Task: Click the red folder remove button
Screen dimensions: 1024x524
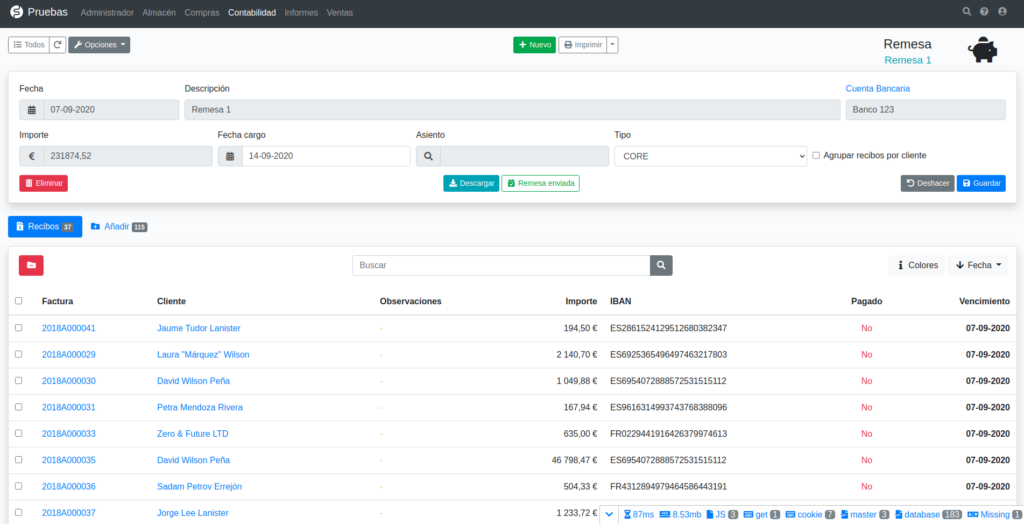Action: (x=31, y=265)
